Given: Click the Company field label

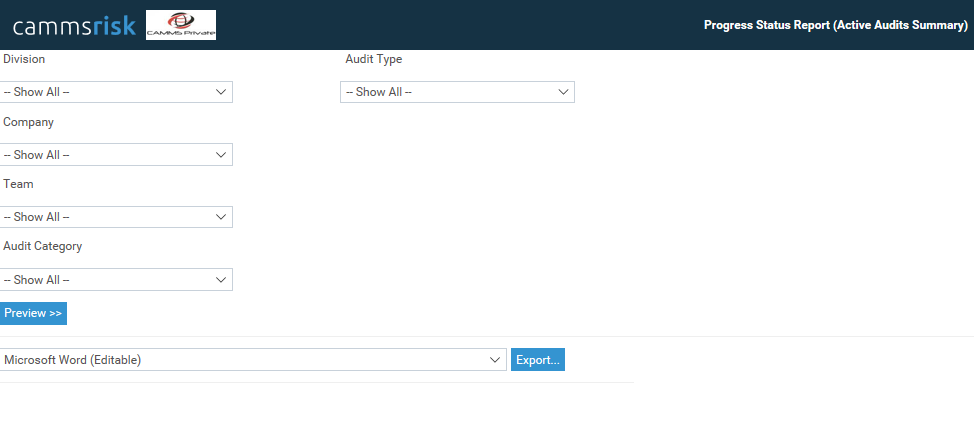Looking at the screenshot, I should point(28,122).
